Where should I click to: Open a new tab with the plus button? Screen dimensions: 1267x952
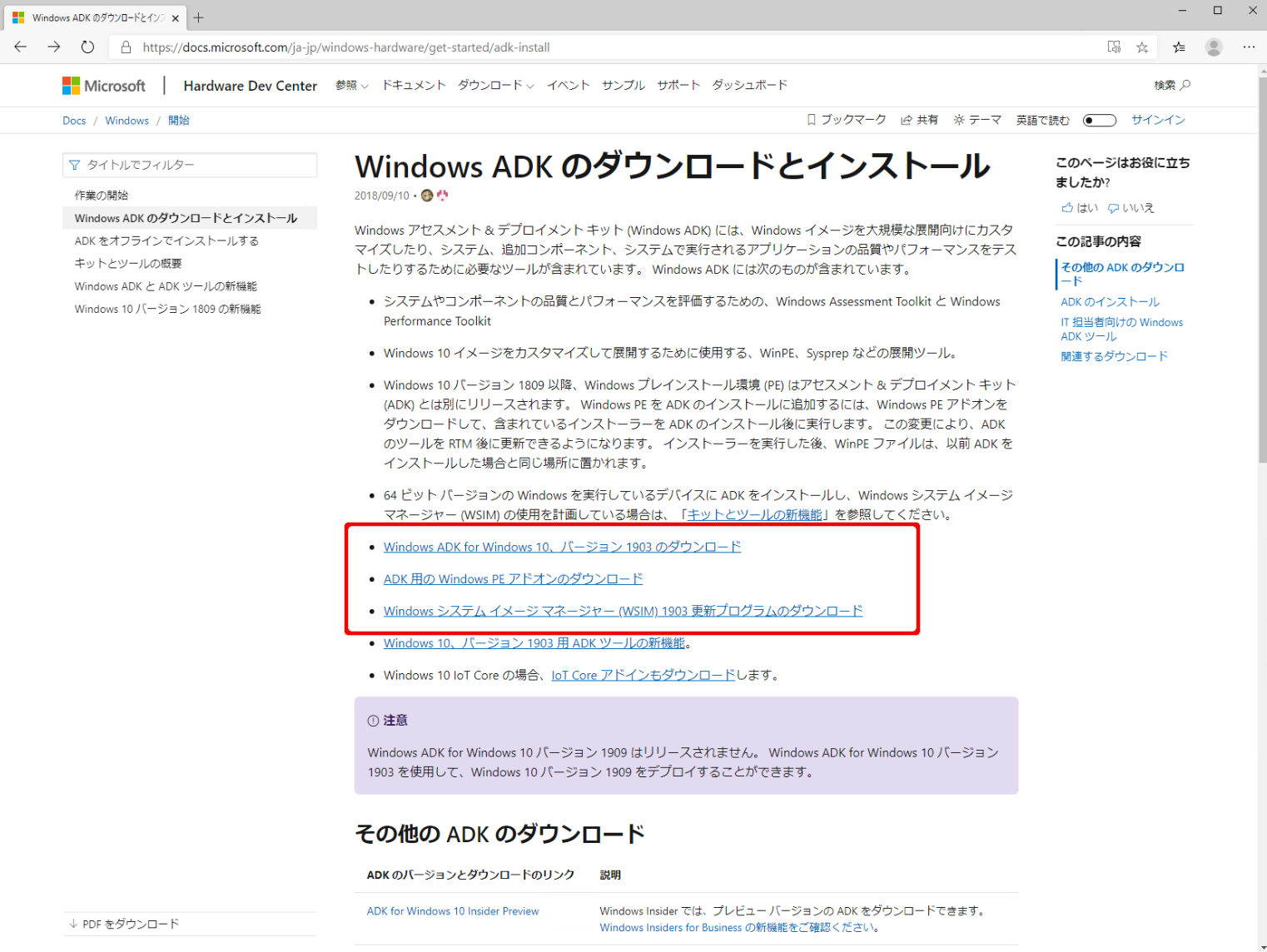198,17
